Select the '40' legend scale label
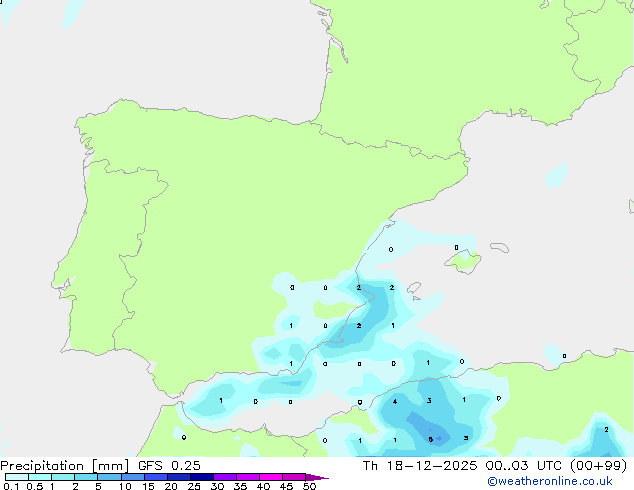The image size is (634, 490). (263, 486)
